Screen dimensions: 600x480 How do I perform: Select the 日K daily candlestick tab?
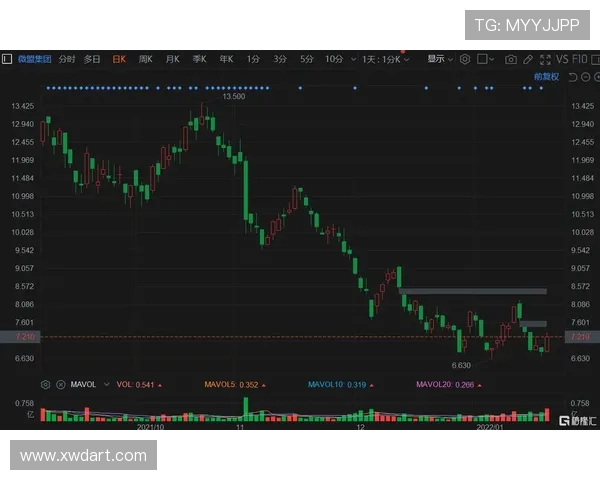[119, 59]
